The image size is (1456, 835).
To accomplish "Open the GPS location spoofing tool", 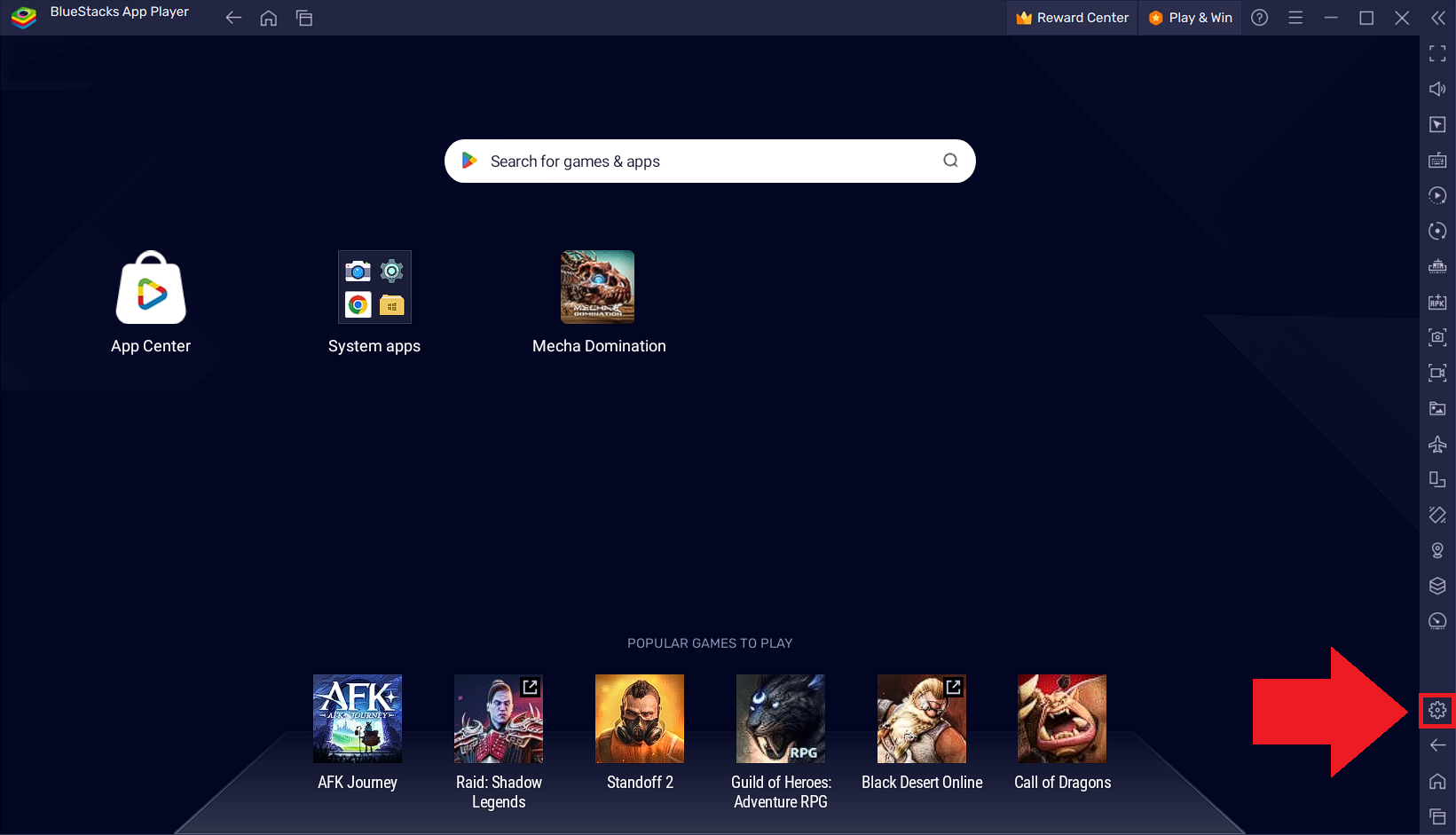I will 1437,550.
